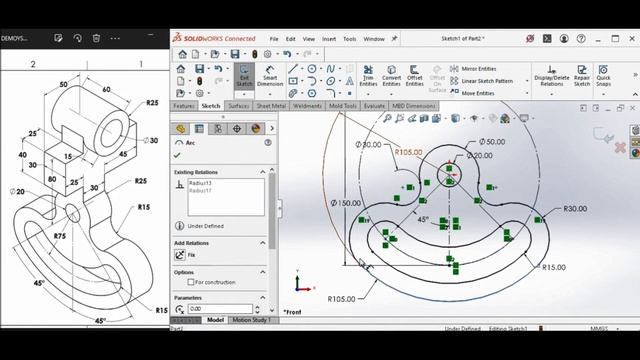Switch to the Sheet Metal tab
The width and height of the screenshot is (640, 360).
[x=271, y=106]
